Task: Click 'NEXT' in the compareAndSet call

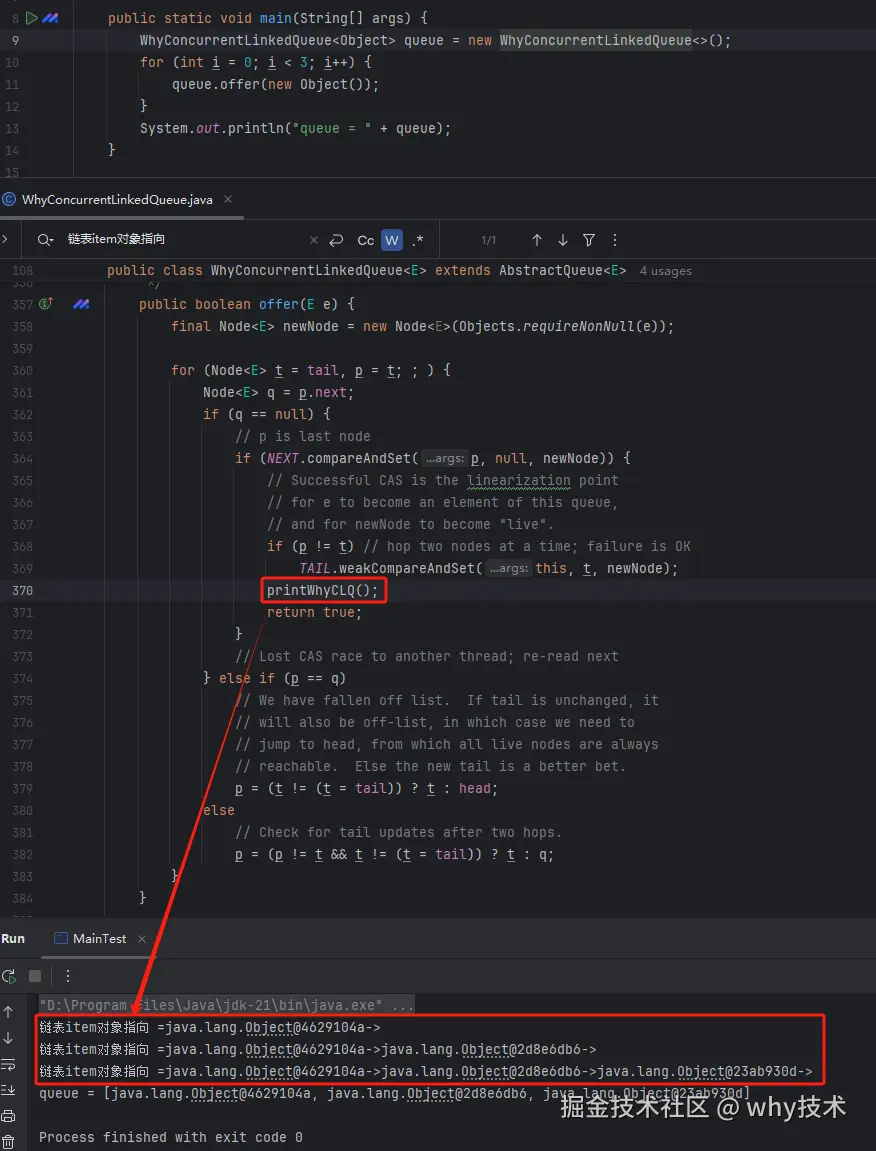Action: [283, 458]
